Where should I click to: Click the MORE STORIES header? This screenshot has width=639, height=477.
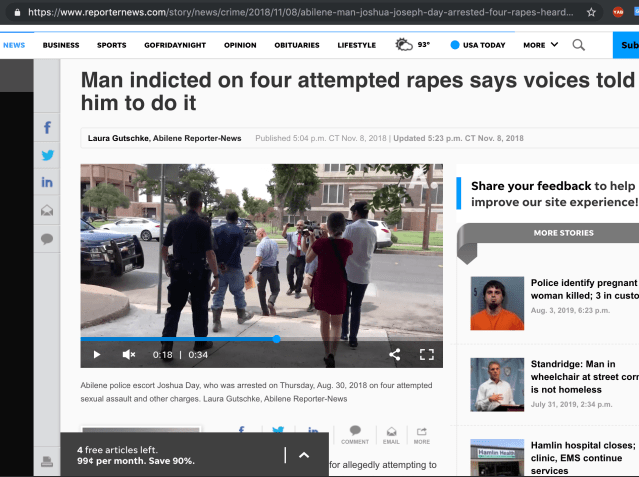click(564, 233)
